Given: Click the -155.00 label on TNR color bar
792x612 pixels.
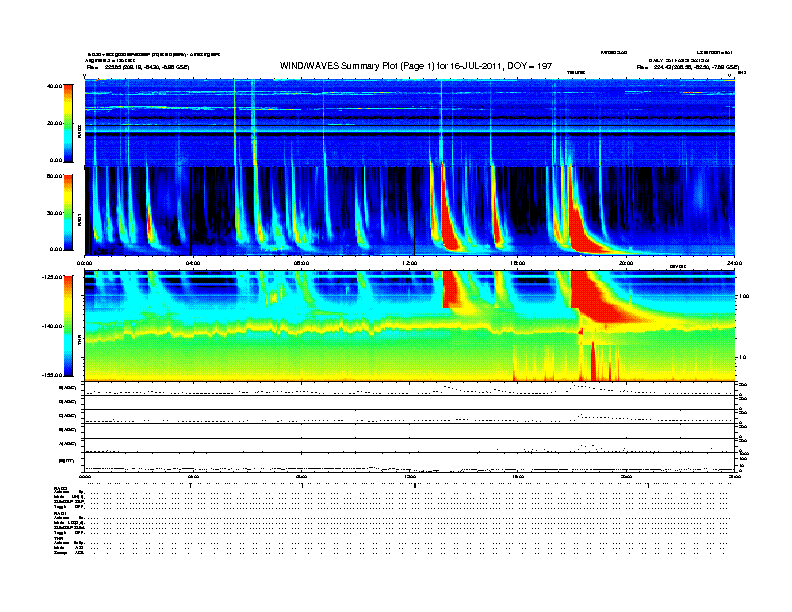Looking at the screenshot, I should [52, 375].
